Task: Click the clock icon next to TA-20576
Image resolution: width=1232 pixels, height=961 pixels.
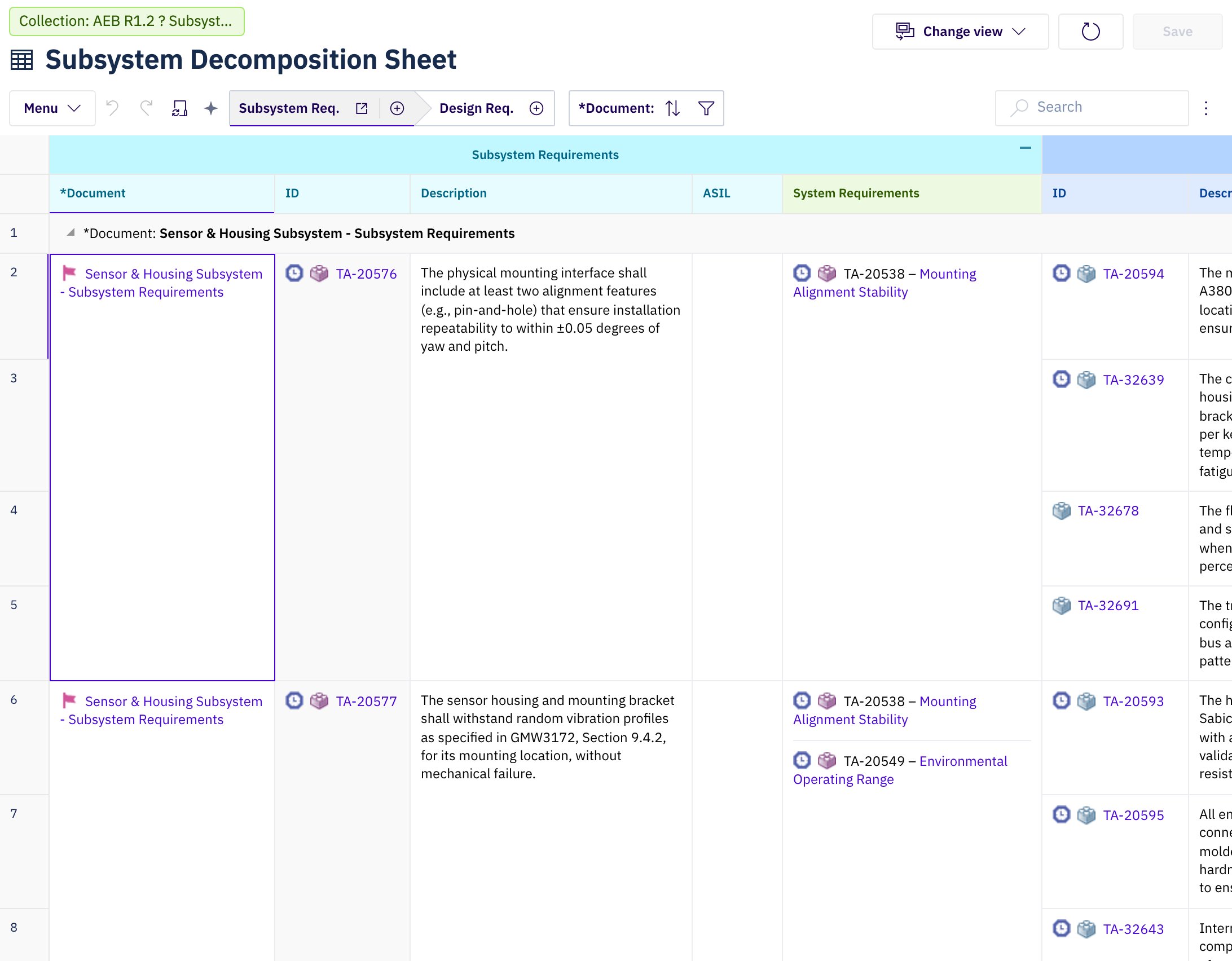Action: [294, 274]
